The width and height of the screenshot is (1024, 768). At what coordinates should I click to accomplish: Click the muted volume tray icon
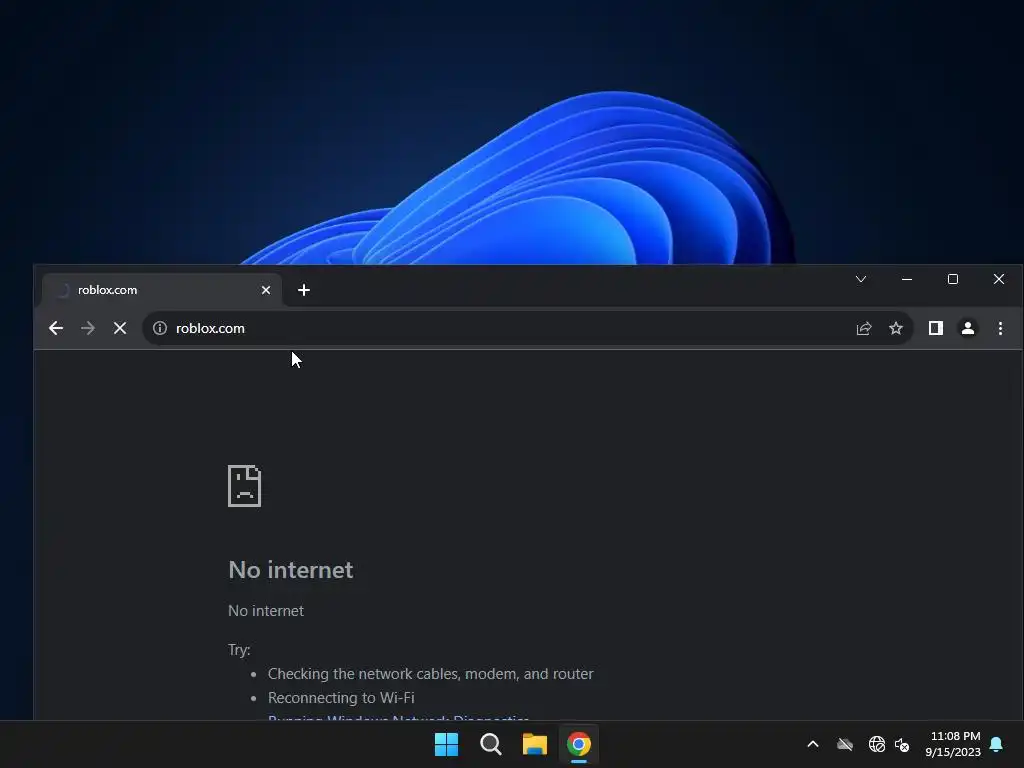pos(903,744)
